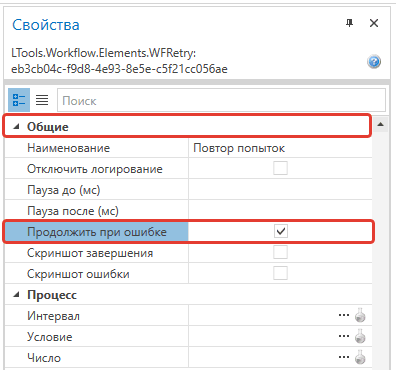Select the Отключить логирование label

tap(95, 169)
